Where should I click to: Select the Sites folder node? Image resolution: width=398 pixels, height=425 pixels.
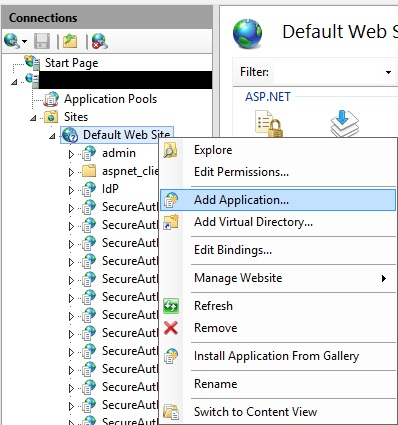(76, 117)
